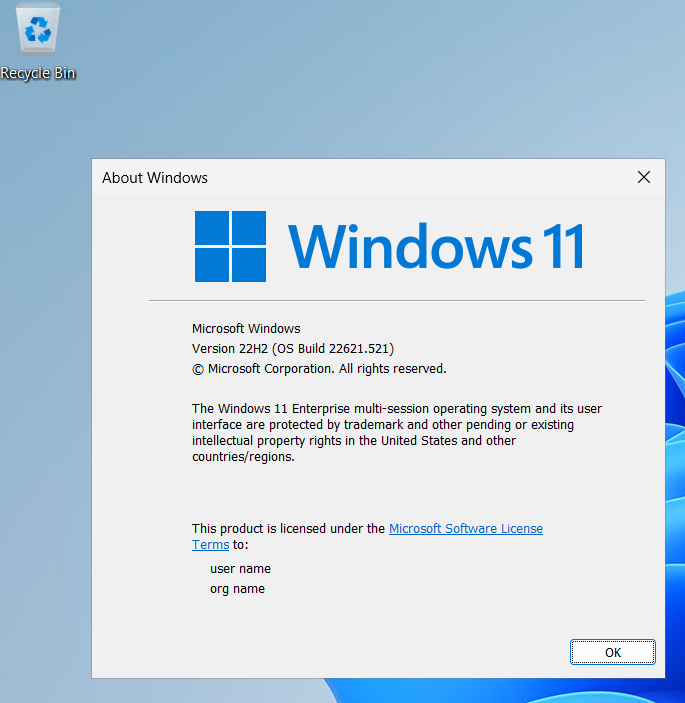Click the Microsoft Corporation copyright line

pos(319,369)
